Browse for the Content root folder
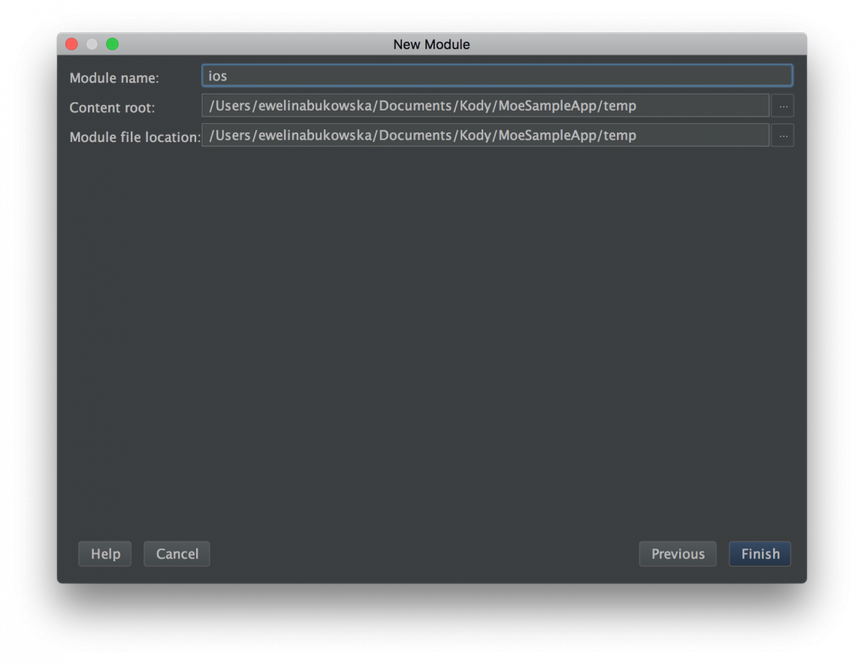 pyautogui.click(x=782, y=106)
